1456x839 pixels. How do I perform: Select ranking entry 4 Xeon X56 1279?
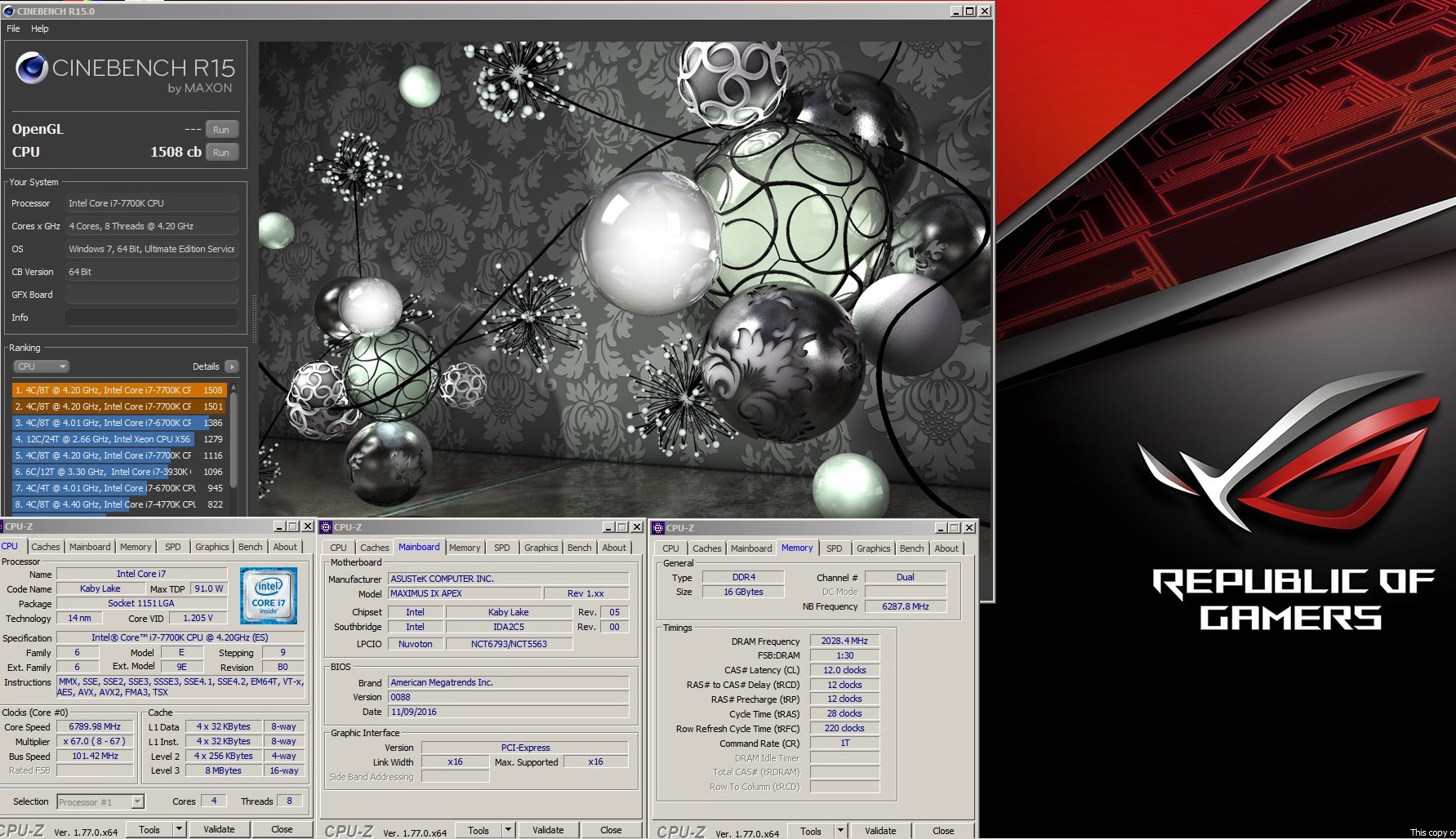(118, 439)
